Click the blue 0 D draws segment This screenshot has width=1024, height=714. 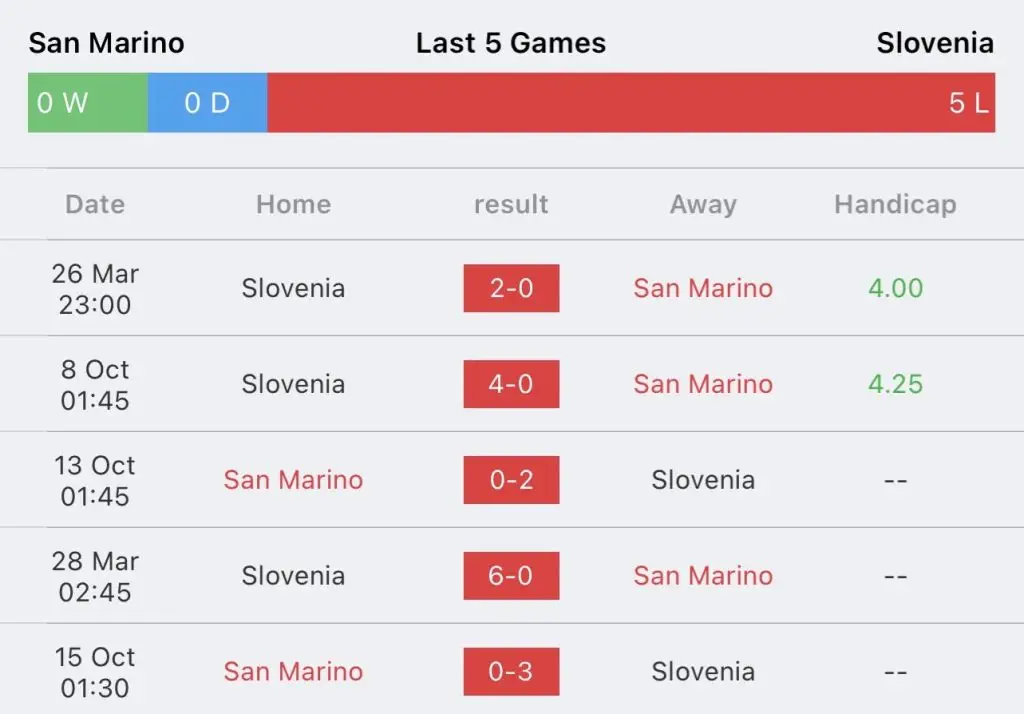click(208, 103)
